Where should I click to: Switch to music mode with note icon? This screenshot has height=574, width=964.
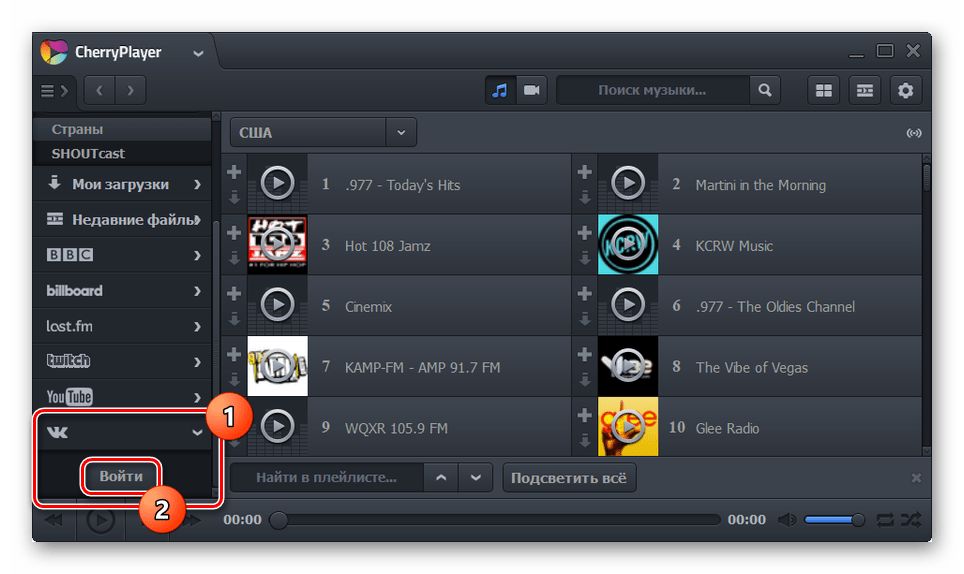pos(500,90)
